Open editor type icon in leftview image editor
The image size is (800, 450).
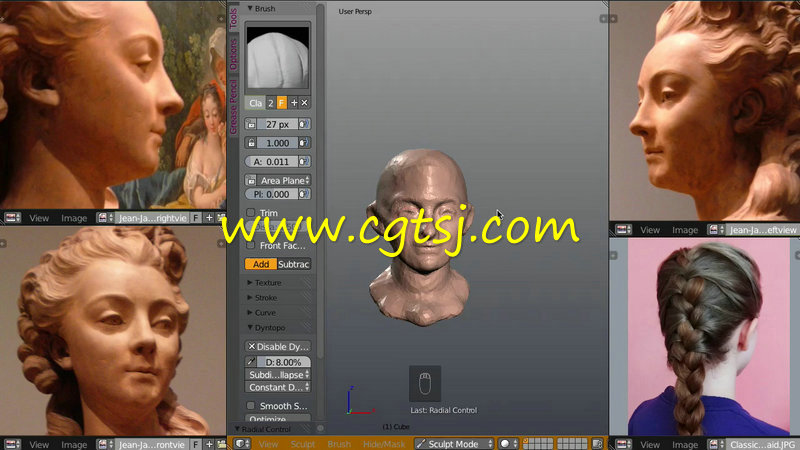point(623,230)
